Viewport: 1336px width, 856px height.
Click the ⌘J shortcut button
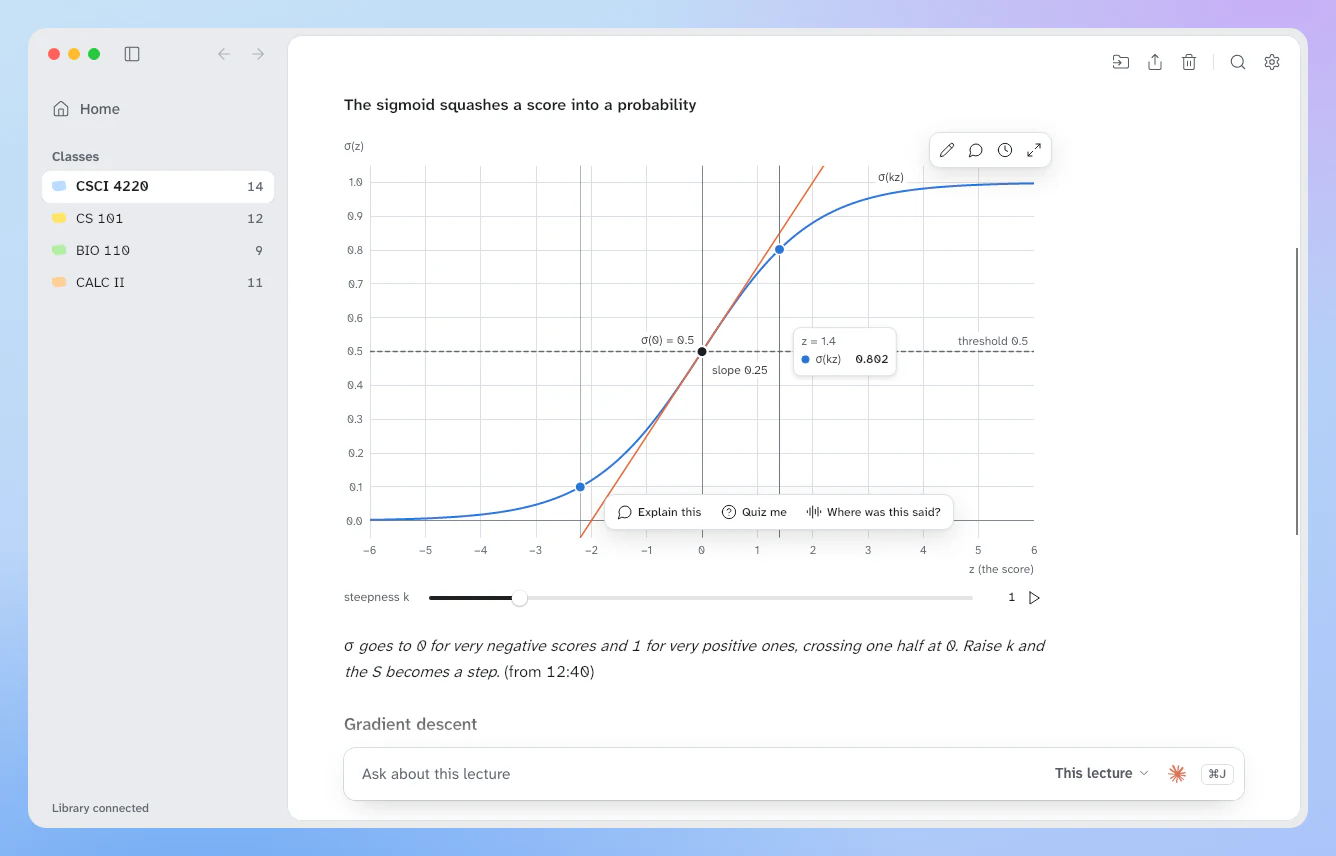coord(1217,773)
